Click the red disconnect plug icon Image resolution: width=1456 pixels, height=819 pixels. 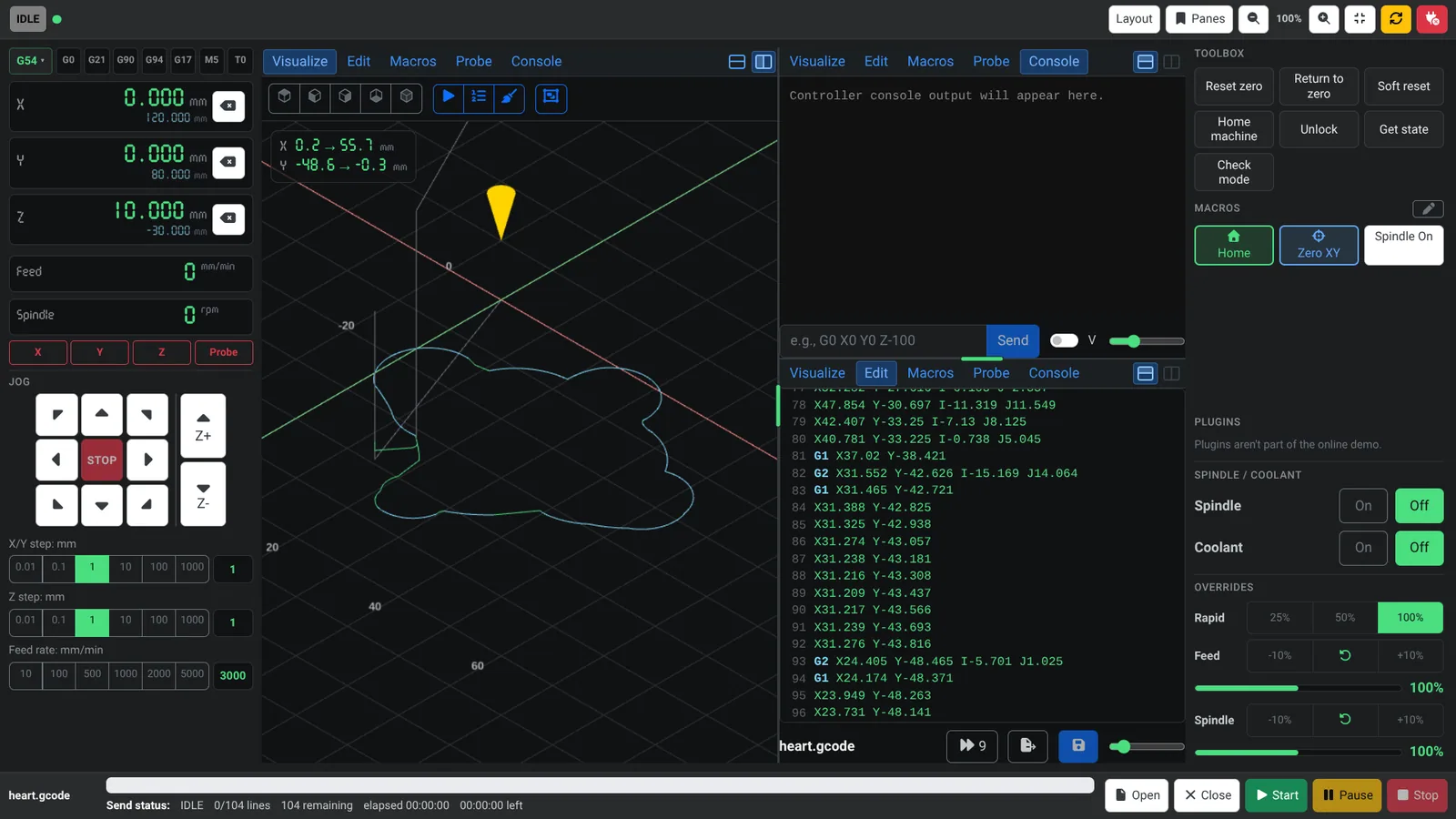[1432, 18]
